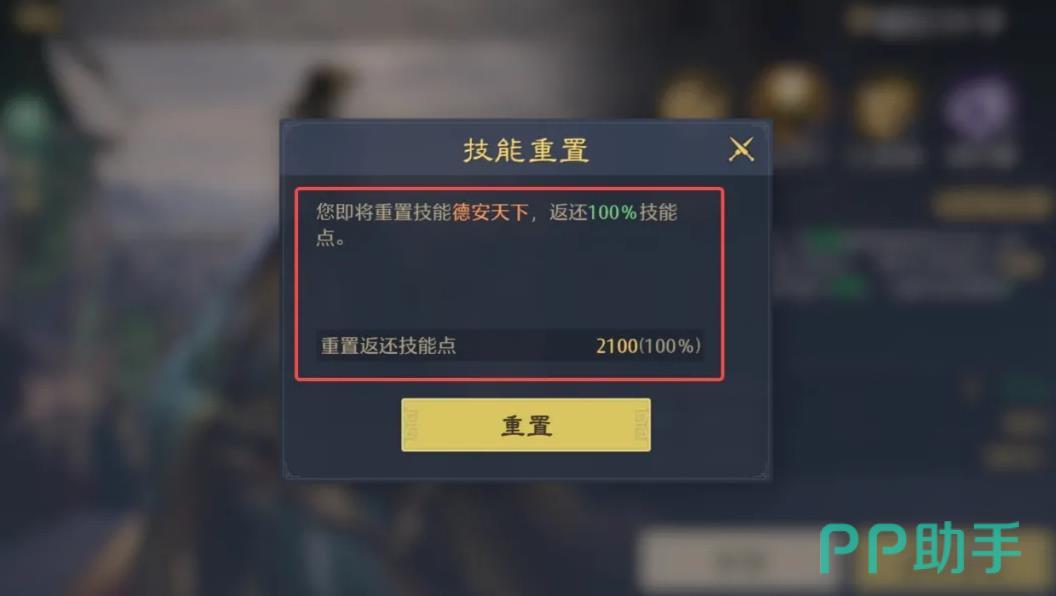
Task: Click the orange skill name 德安天下
Action: point(490,213)
